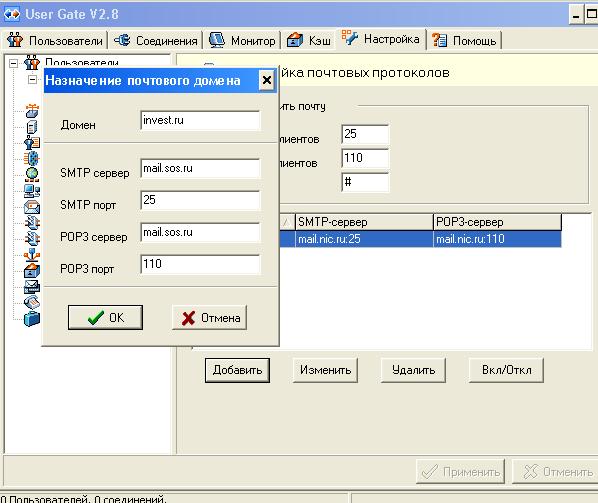Click Отмена to cancel the dialog
Screen dimensions: 598x503
coord(209,317)
